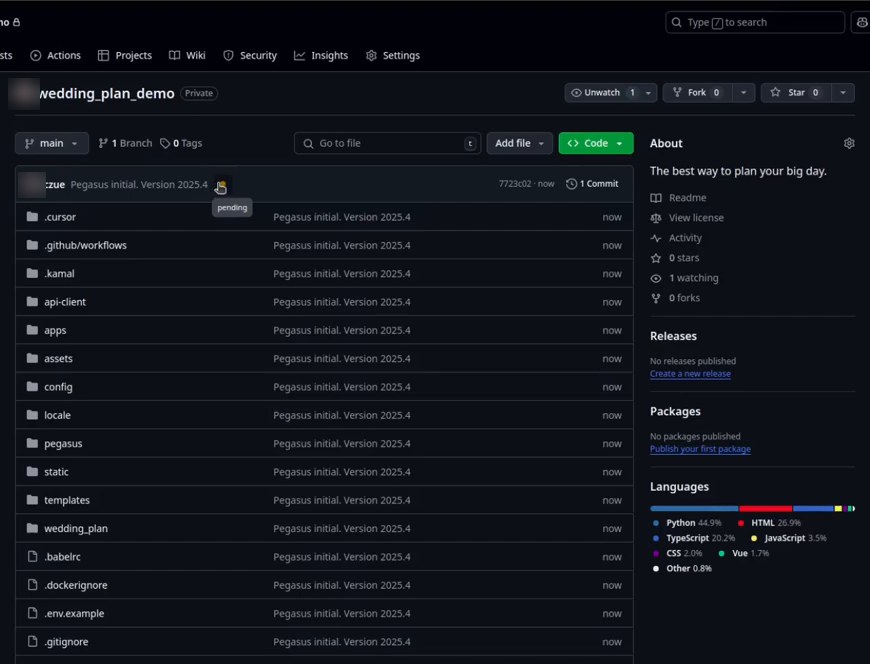The width and height of the screenshot is (870, 664).
Task: Open the api-client folder
Action: click(65, 302)
